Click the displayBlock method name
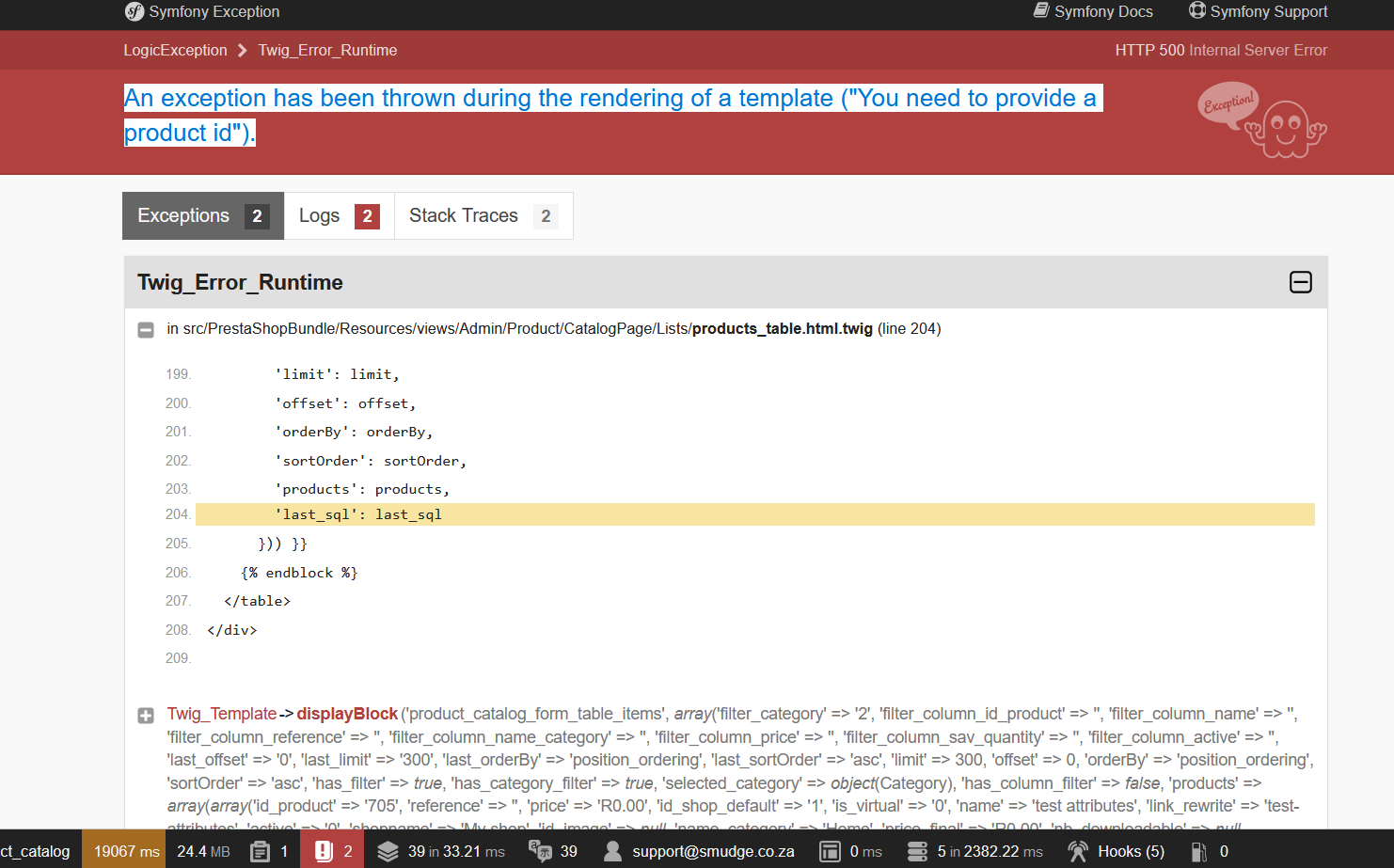Image resolution: width=1394 pixels, height=868 pixels. click(347, 715)
